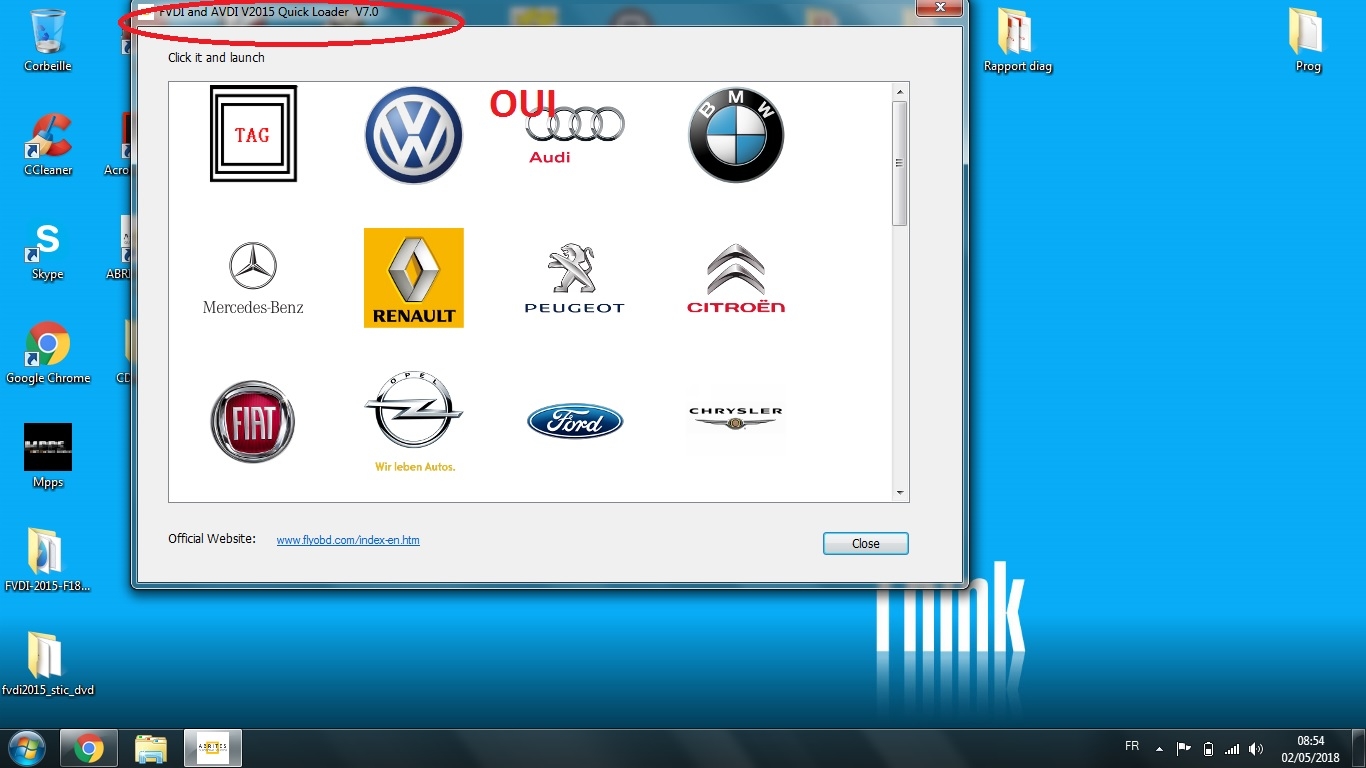The height and width of the screenshot is (768, 1366).
Task: Select the Rapport diag folder on desktop
Action: pyautogui.click(x=1018, y=40)
